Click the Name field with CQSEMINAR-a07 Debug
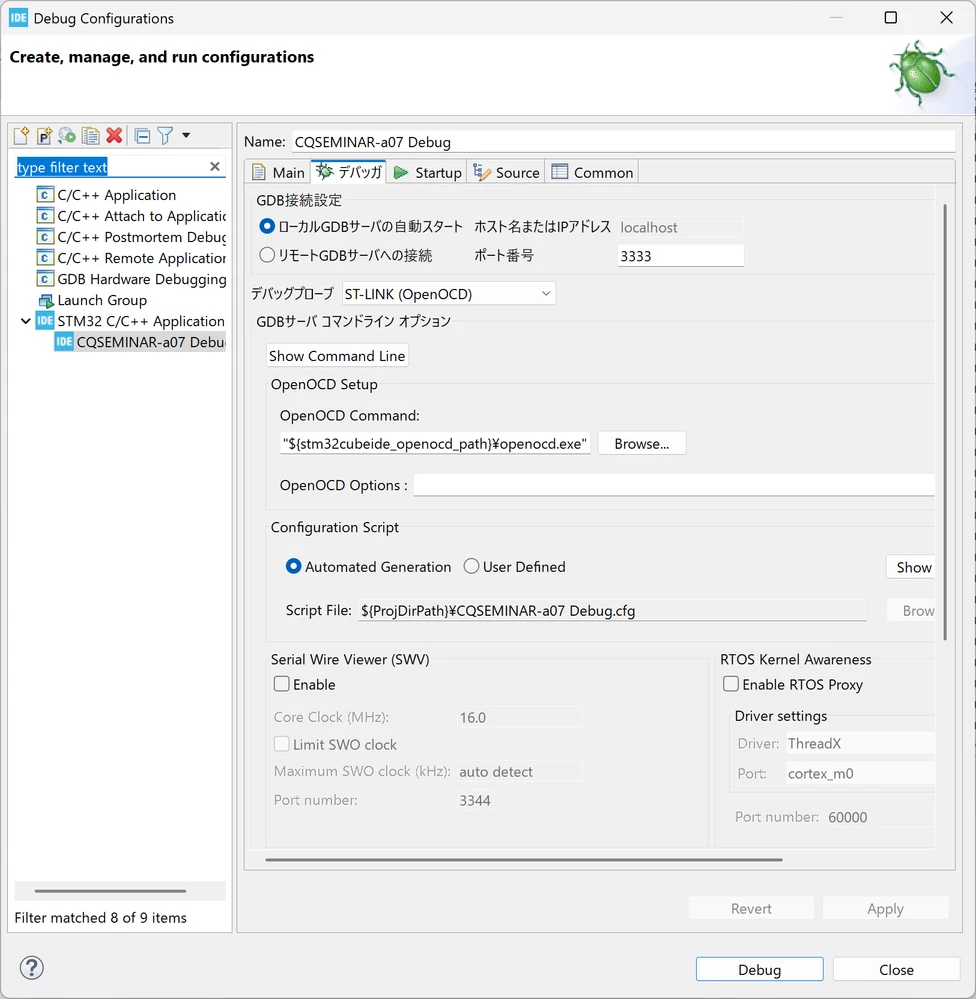Screen dimensions: 976x999 coord(623,142)
